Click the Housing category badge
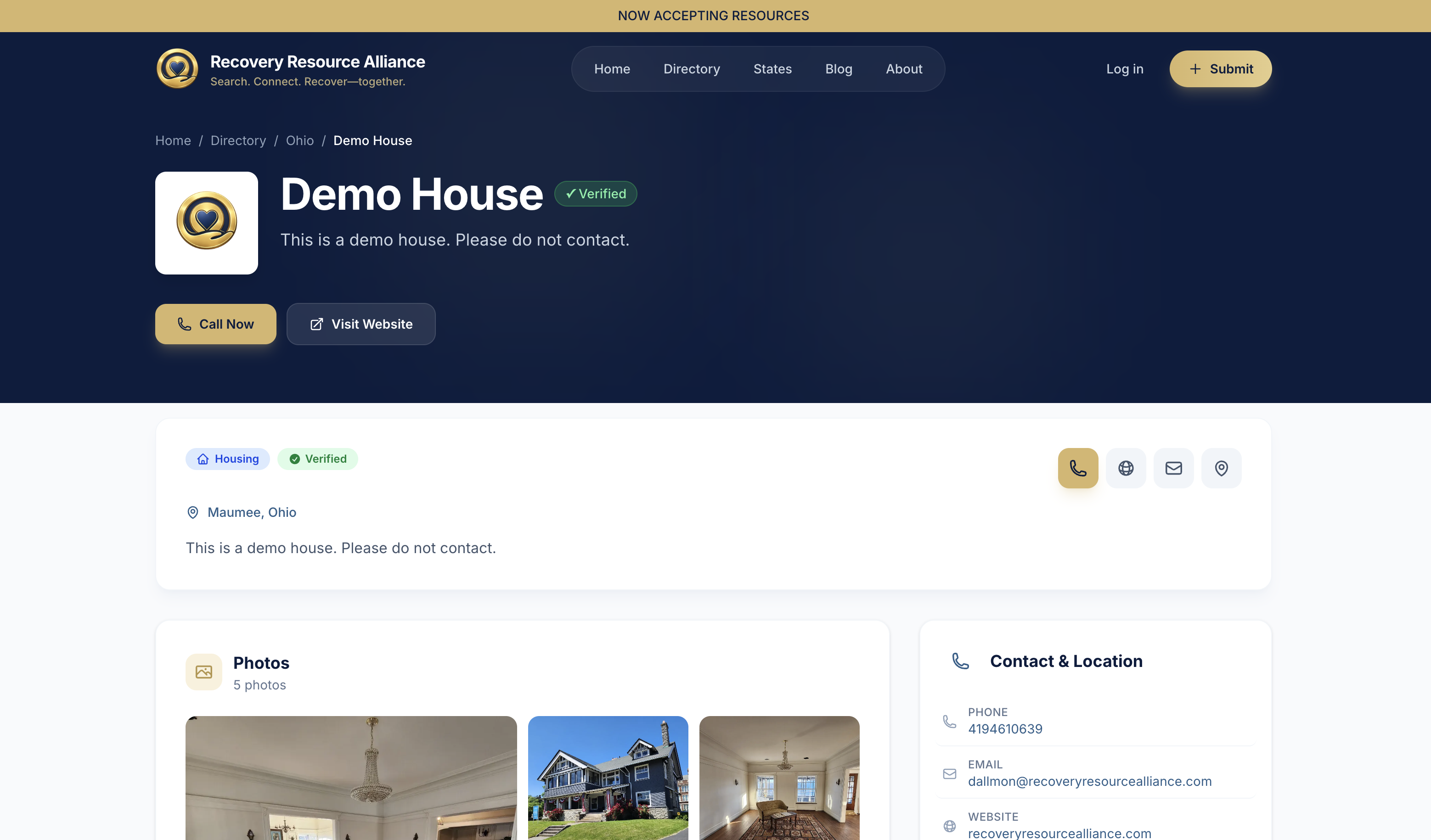The width and height of the screenshot is (1431, 840). (x=228, y=459)
